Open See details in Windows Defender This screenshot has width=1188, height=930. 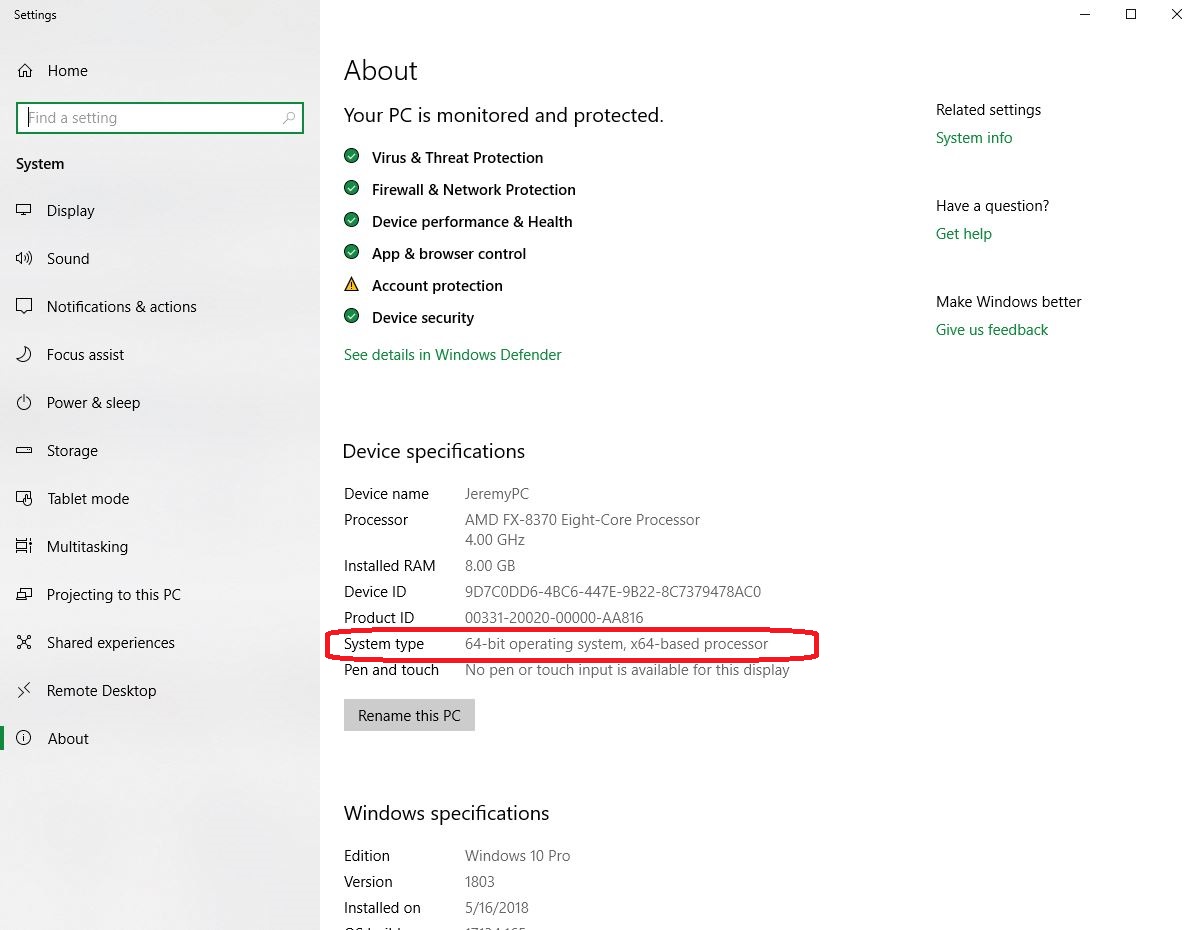[452, 355]
